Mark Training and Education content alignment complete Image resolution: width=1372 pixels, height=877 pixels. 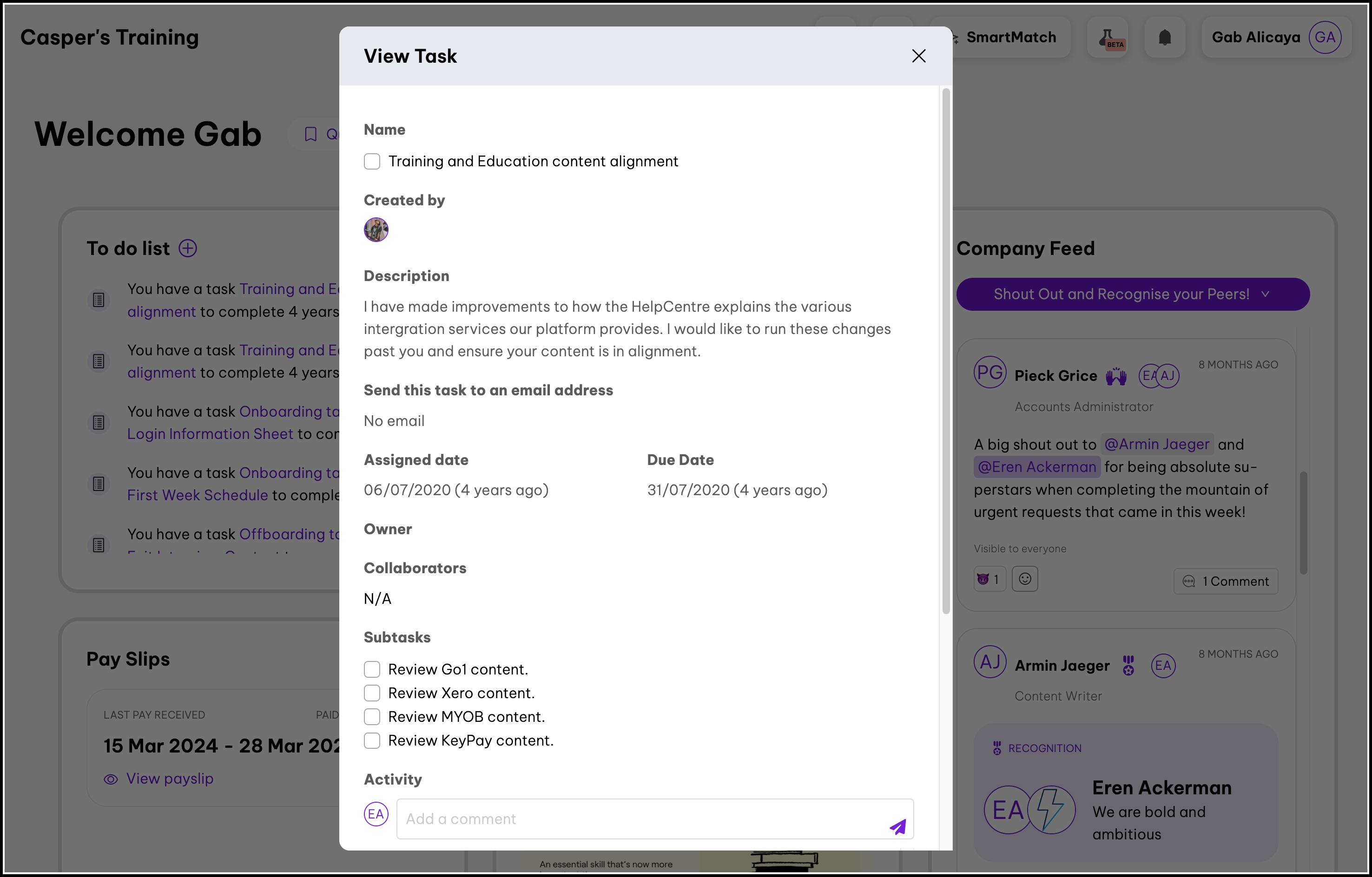[372, 161]
